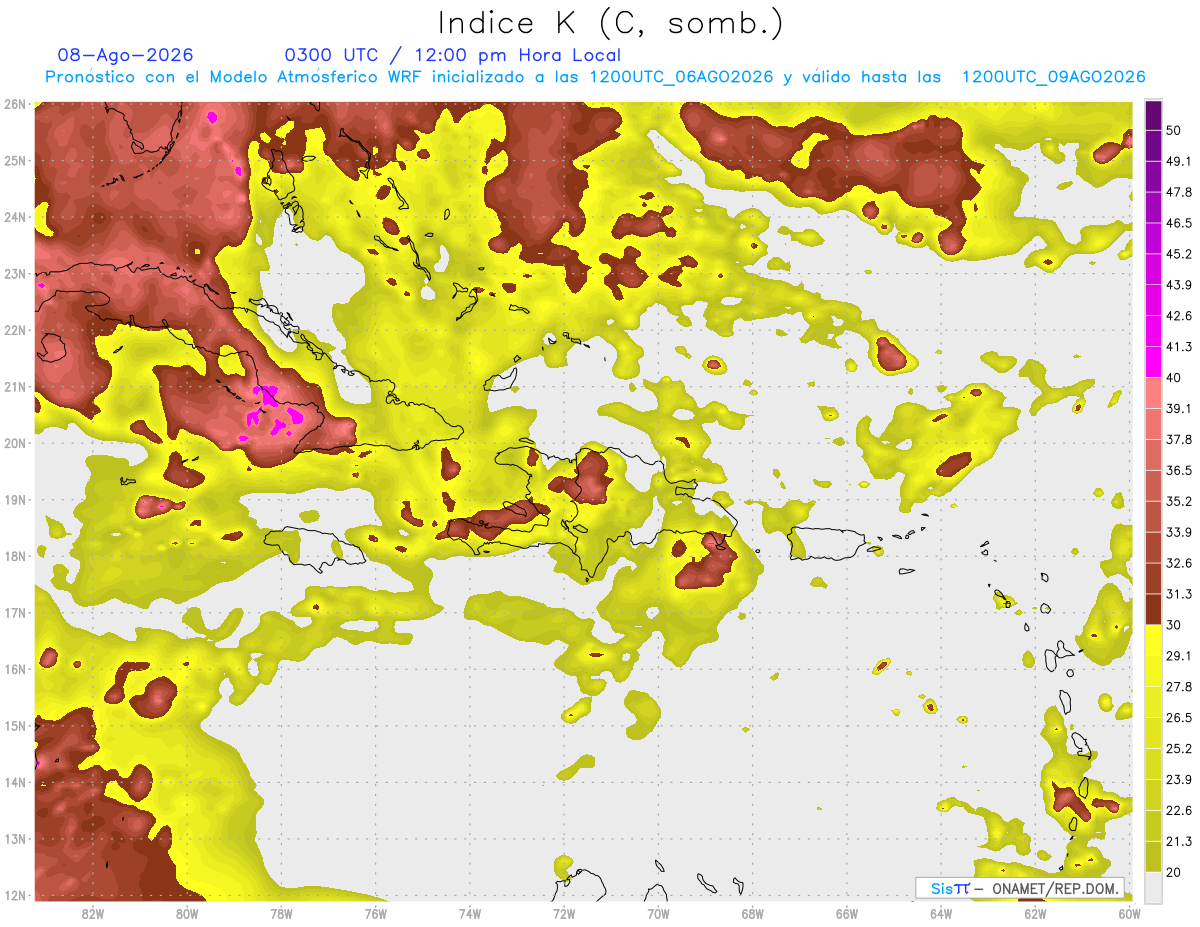1200x927 pixels.
Task: Click the latitude label '19N'
Action: (15, 500)
